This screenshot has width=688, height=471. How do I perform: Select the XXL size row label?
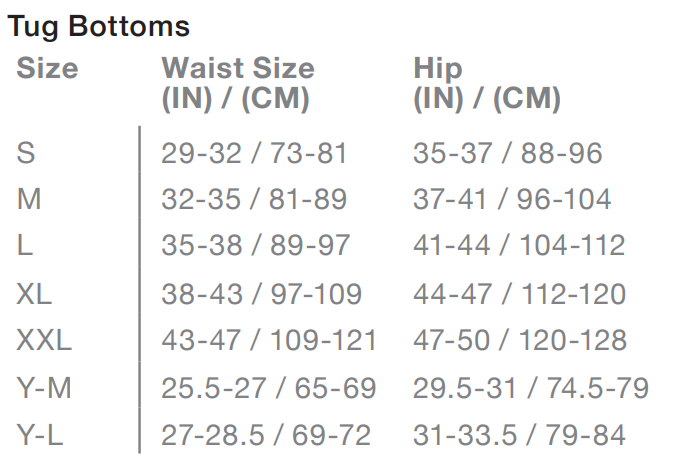tap(44, 341)
